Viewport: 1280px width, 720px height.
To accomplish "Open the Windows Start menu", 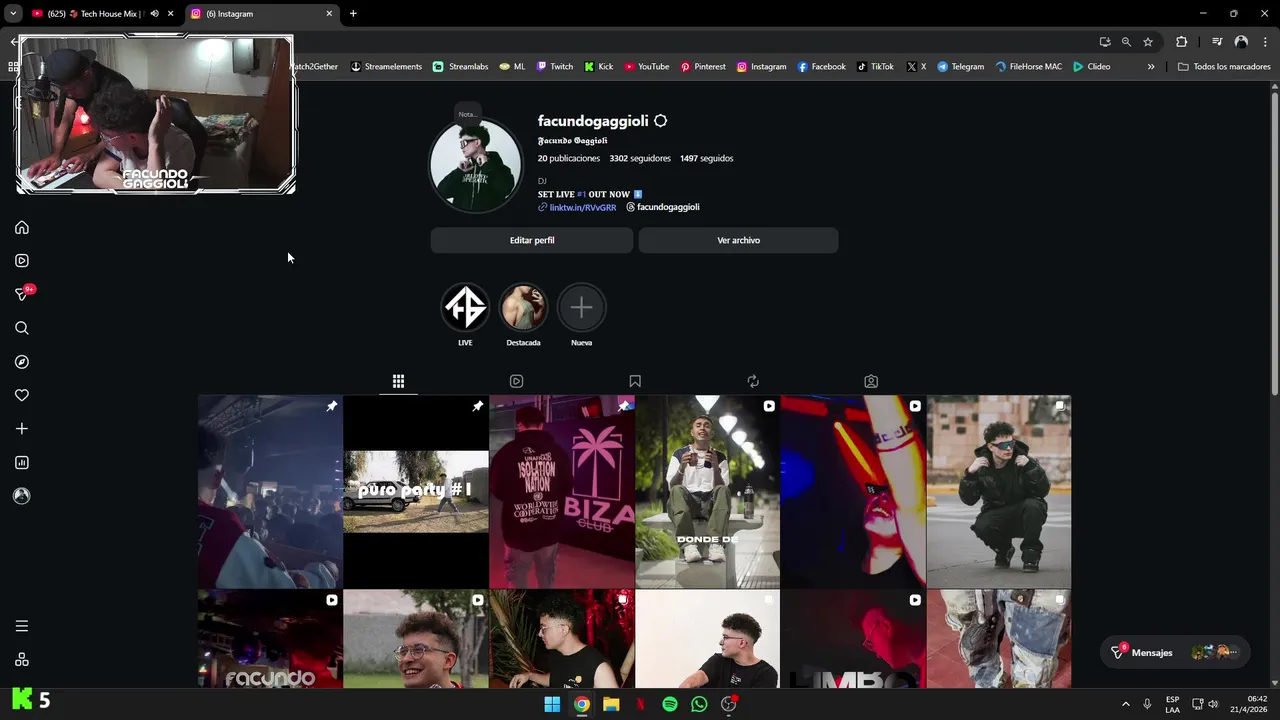I will [552, 704].
